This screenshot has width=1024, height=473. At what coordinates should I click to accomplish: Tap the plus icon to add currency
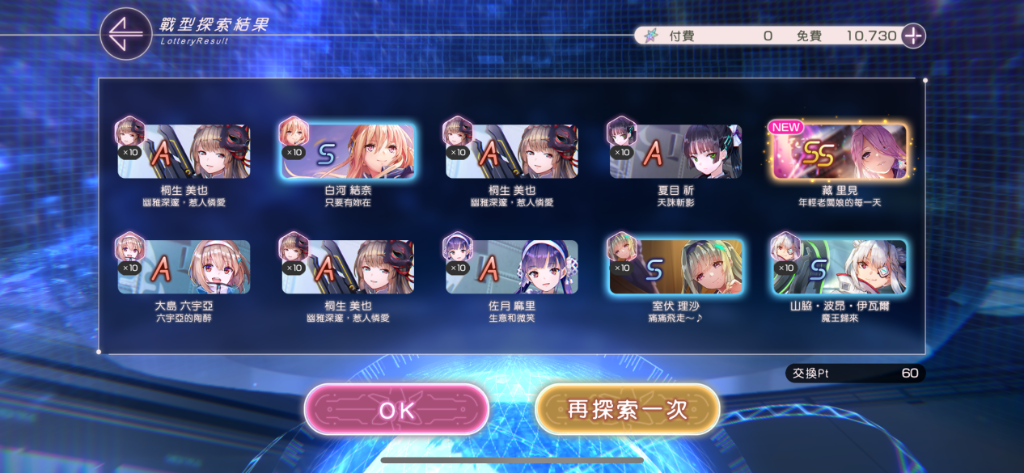(913, 35)
